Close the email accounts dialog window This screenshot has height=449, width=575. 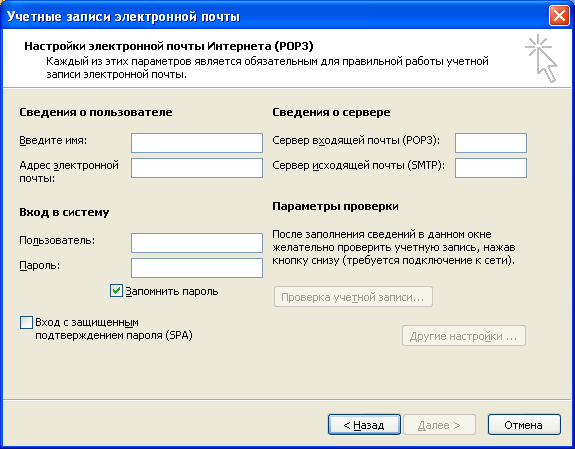tap(559, 16)
